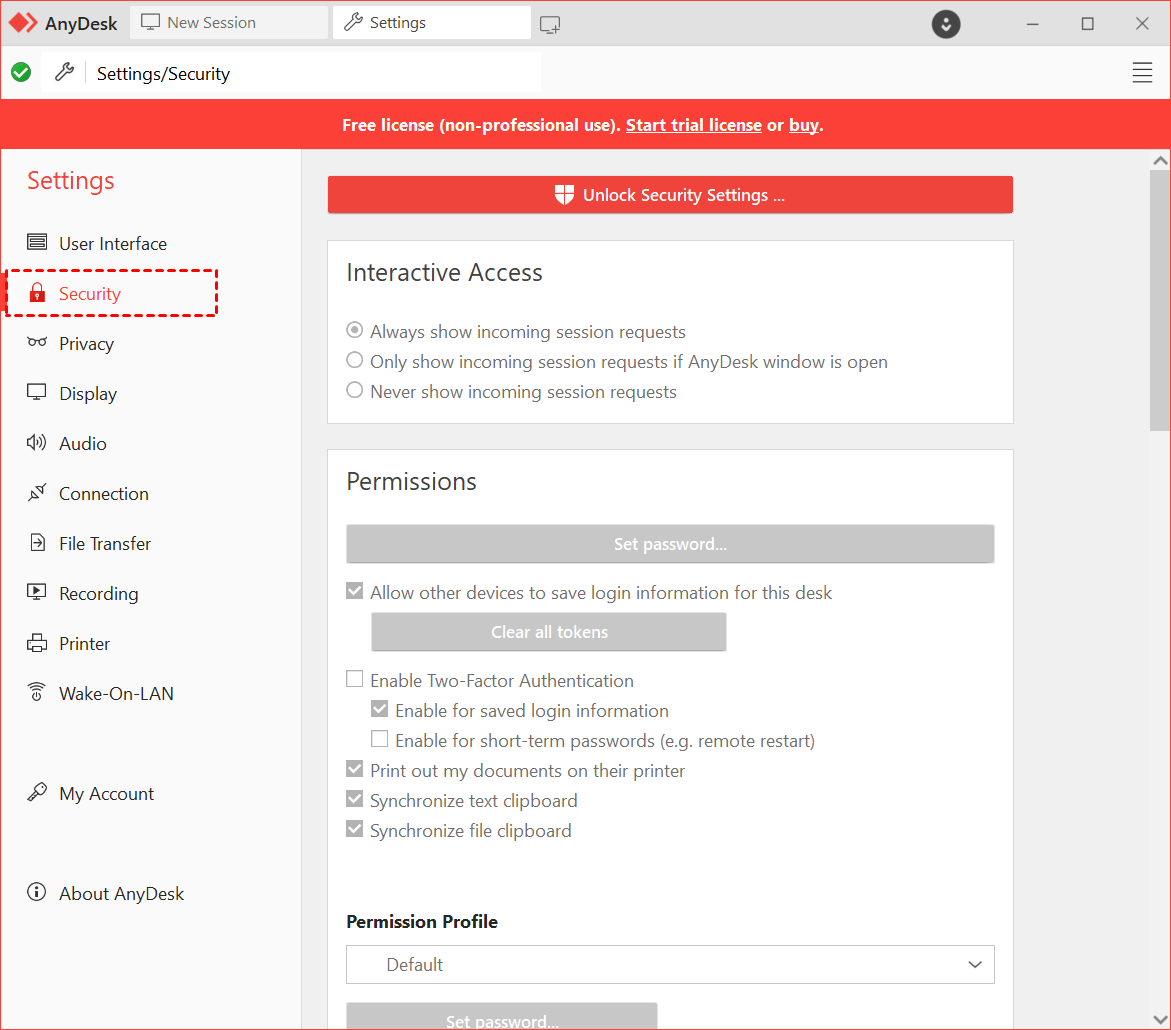Image resolution: width=1171 pixels, height=1030 pixels.
Task: Click the vertical scrollbar thumb
Action: (1160, 300)
